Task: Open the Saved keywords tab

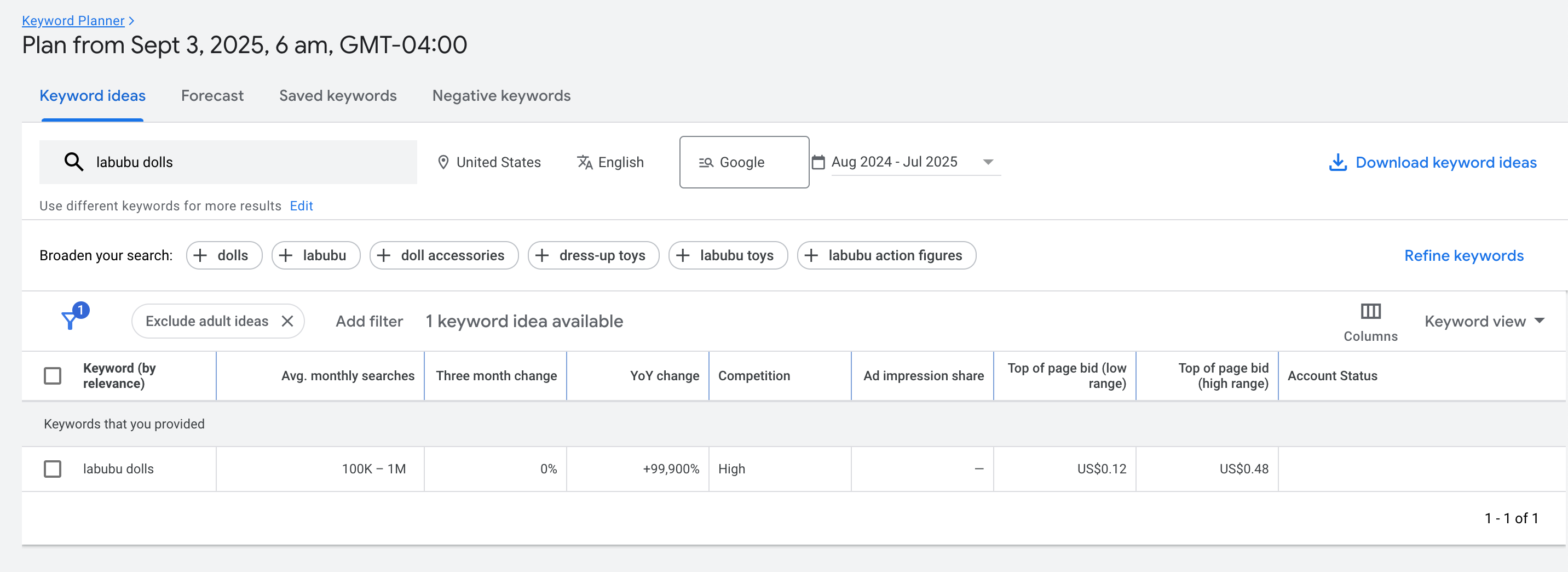Action: pyautogui.click(x=338, y=96)
